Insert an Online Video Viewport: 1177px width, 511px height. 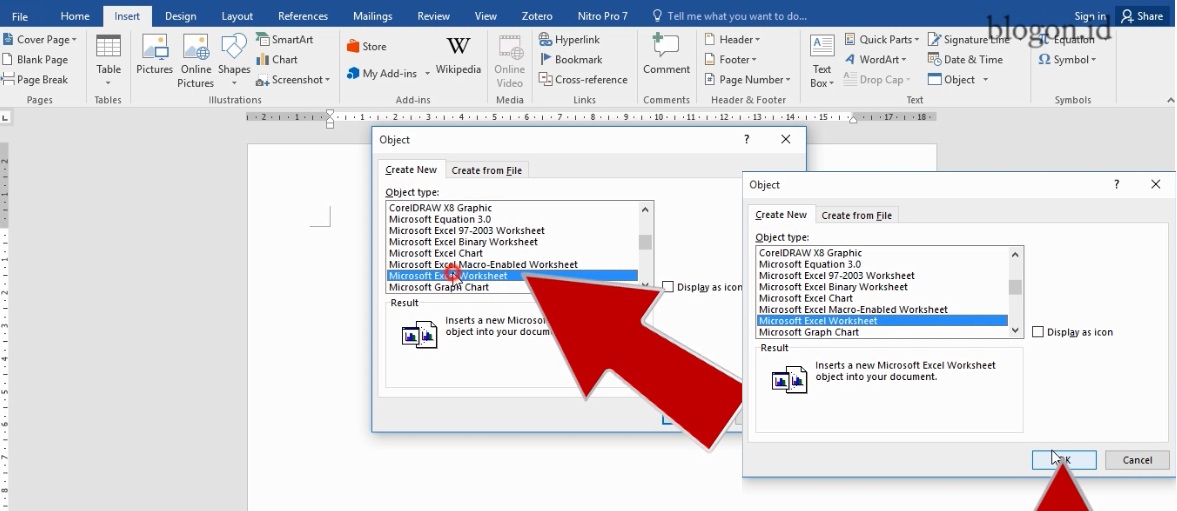[510, 61]
